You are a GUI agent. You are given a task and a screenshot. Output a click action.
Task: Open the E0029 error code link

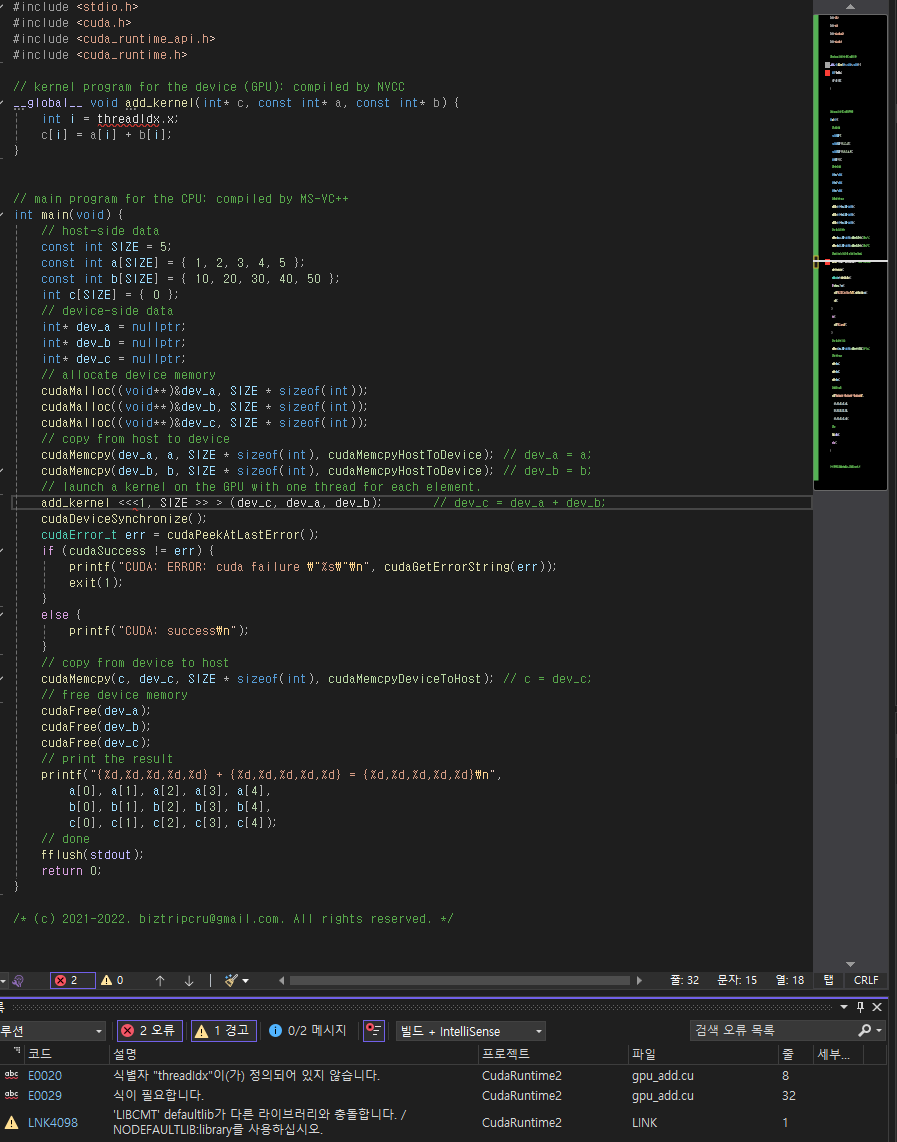[x=44, y=1095]
